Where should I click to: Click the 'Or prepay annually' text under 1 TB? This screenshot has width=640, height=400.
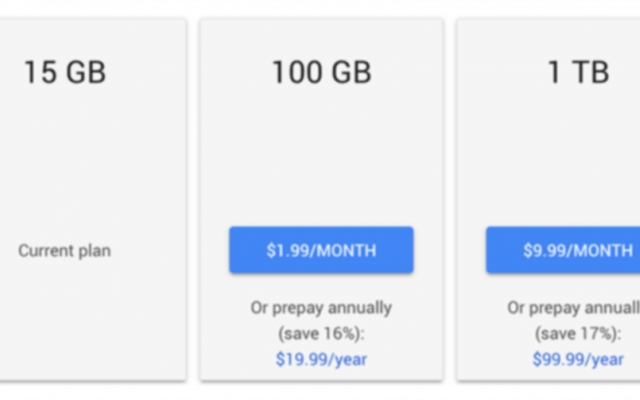573,308
